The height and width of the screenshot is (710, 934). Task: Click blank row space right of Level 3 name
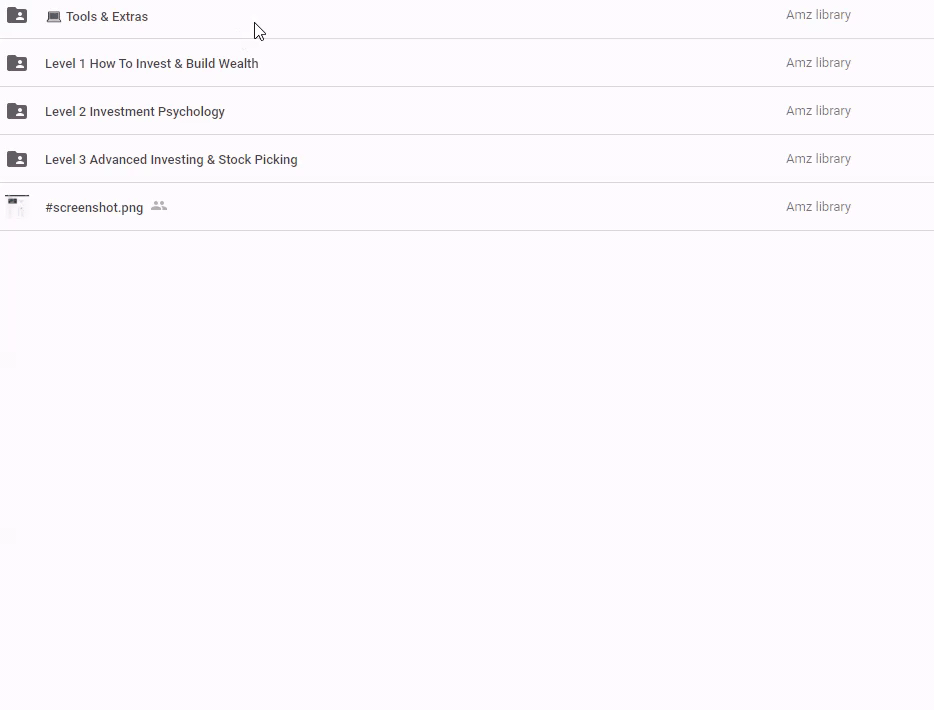point(520,159)
